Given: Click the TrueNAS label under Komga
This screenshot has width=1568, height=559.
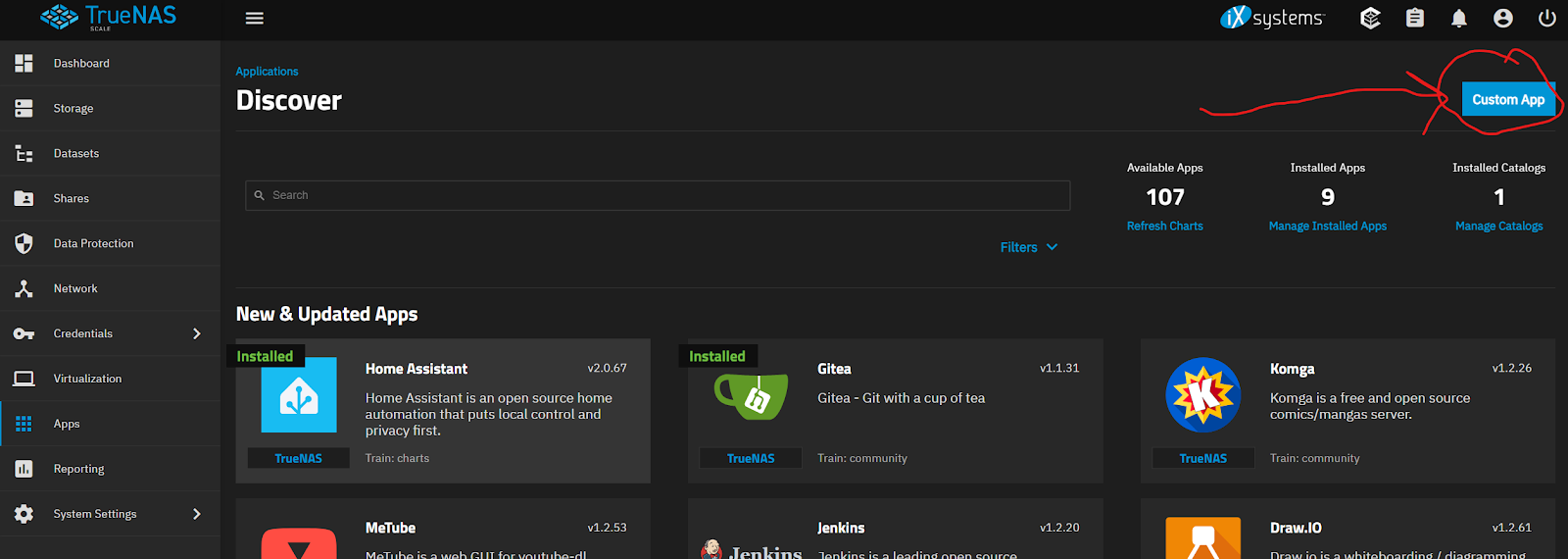Looking at the screenshot, I should click(x=1203, y=458).
